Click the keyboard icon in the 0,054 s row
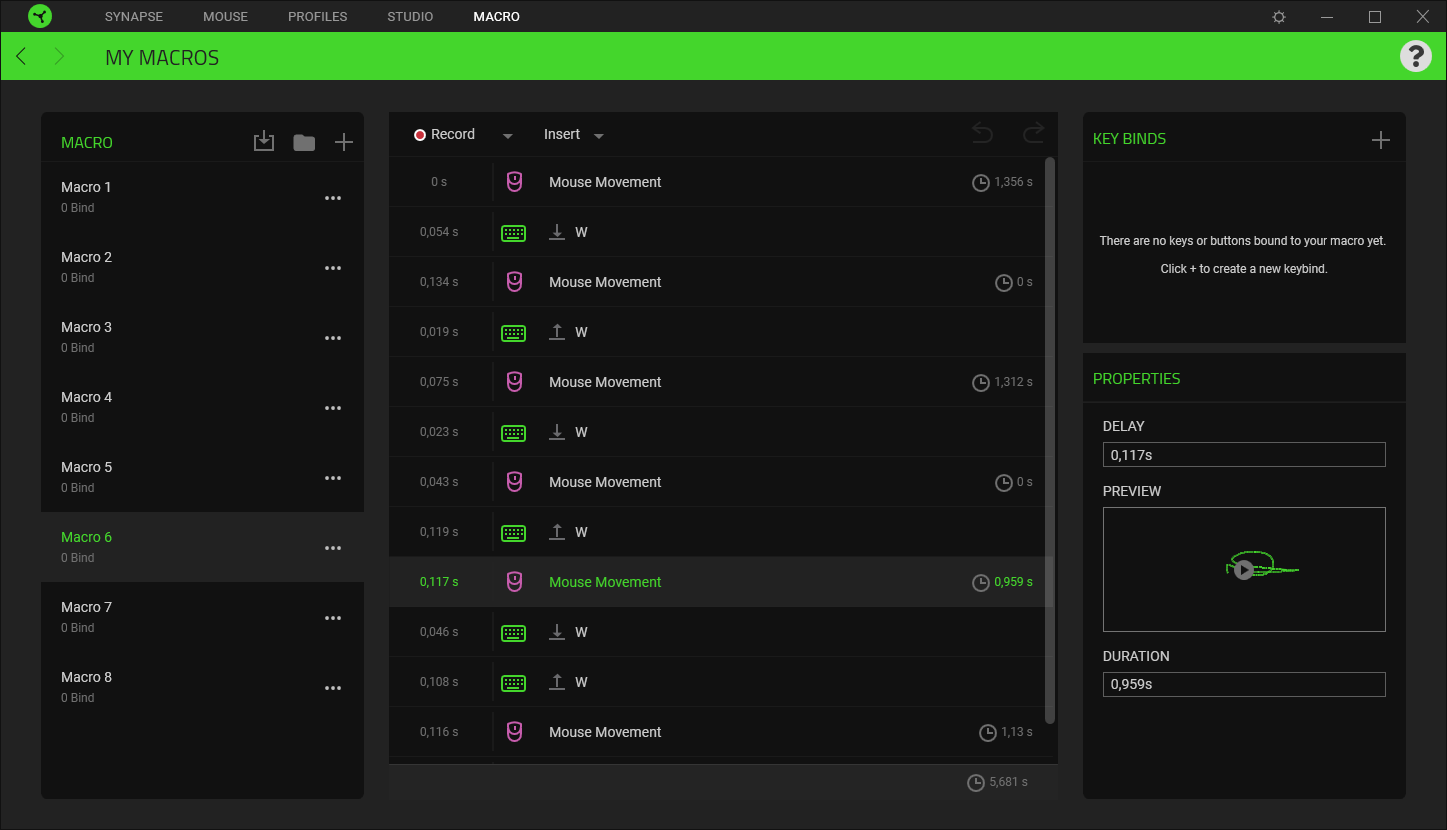Viewport: 1447px width, 830px height. coord(513,233)
